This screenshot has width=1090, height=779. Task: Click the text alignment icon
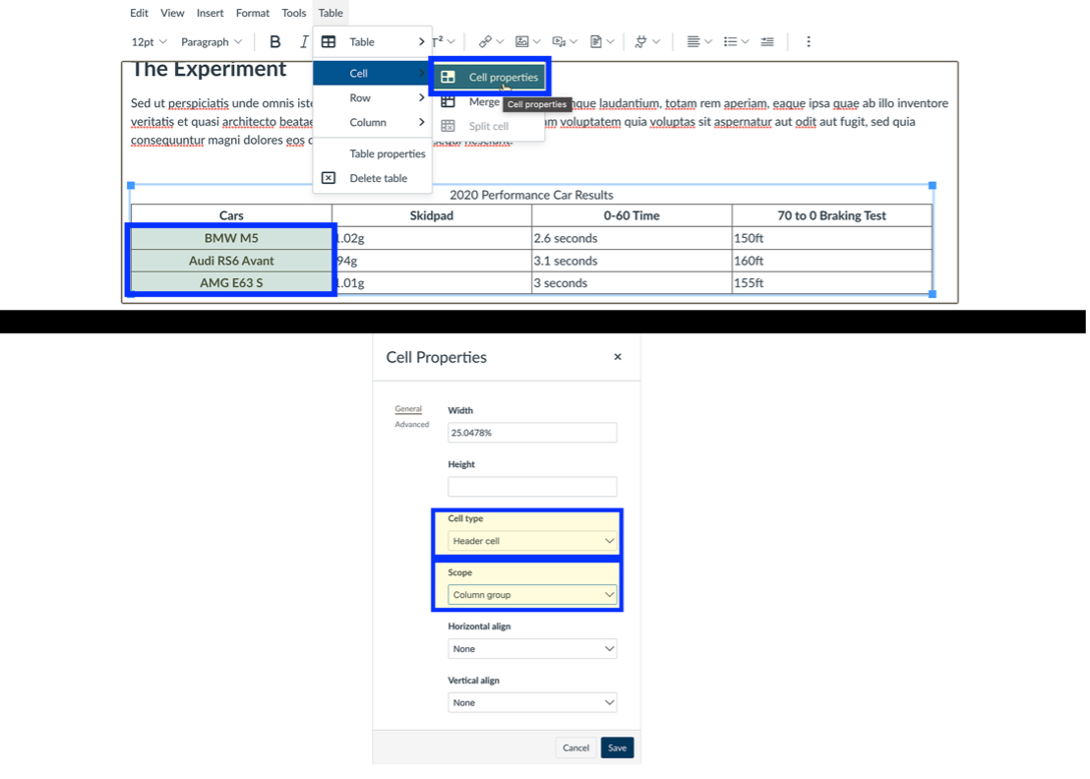tap(693, 42)
